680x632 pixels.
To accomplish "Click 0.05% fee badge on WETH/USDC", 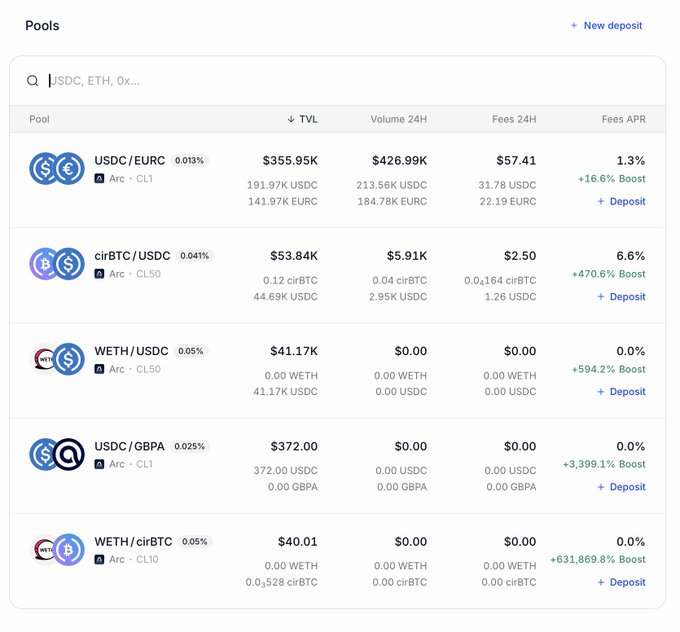I will (x=191, y=351).
